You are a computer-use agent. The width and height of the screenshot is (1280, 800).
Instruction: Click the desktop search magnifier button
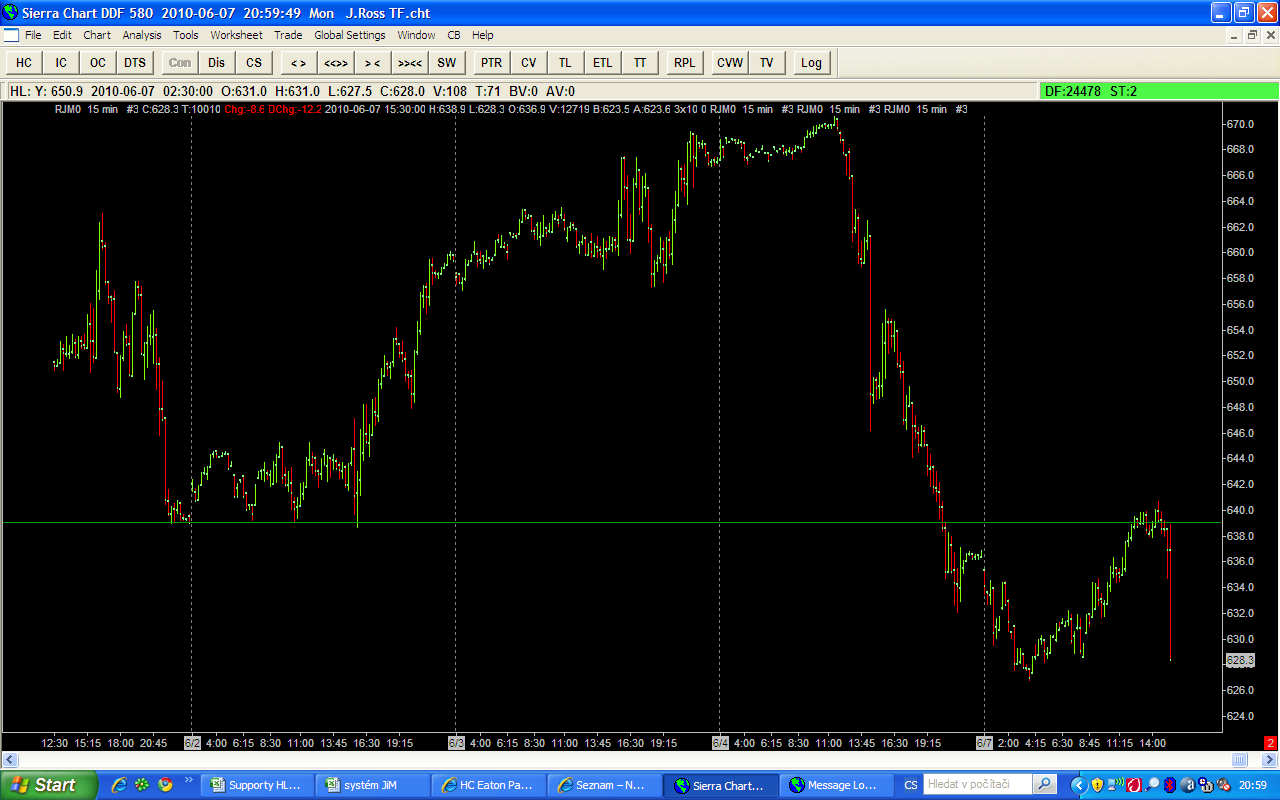coord(1044,785)
